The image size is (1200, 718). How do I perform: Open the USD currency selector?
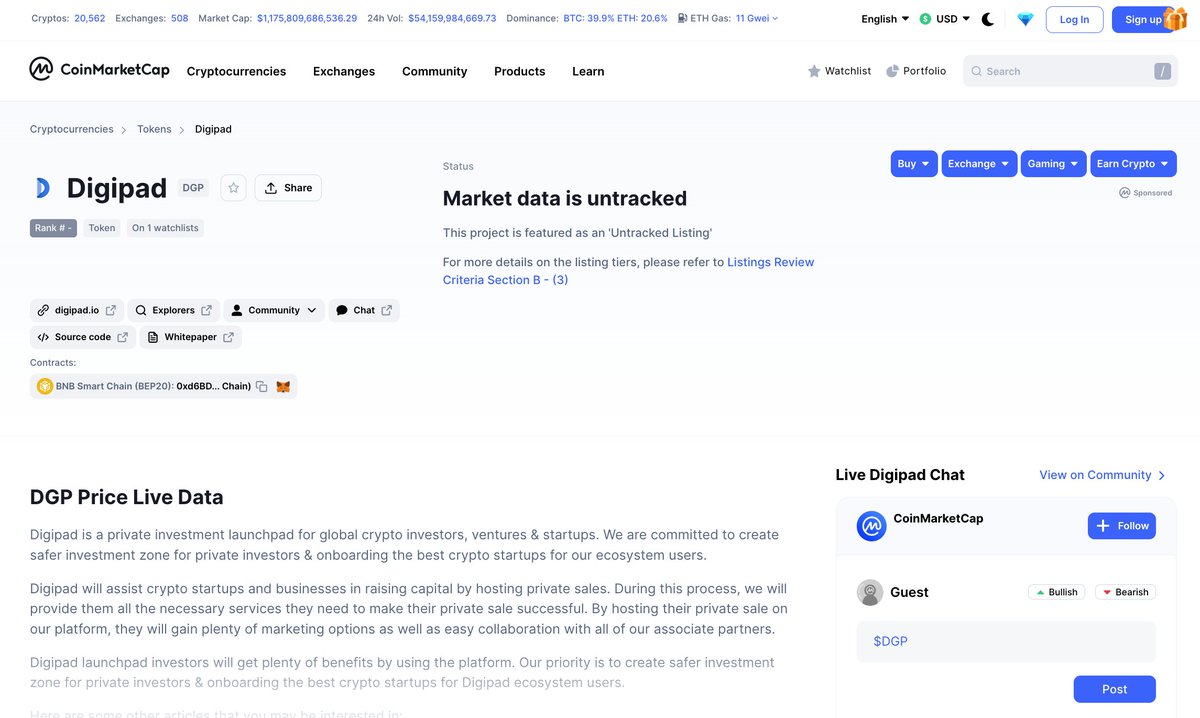pos(944,18)
